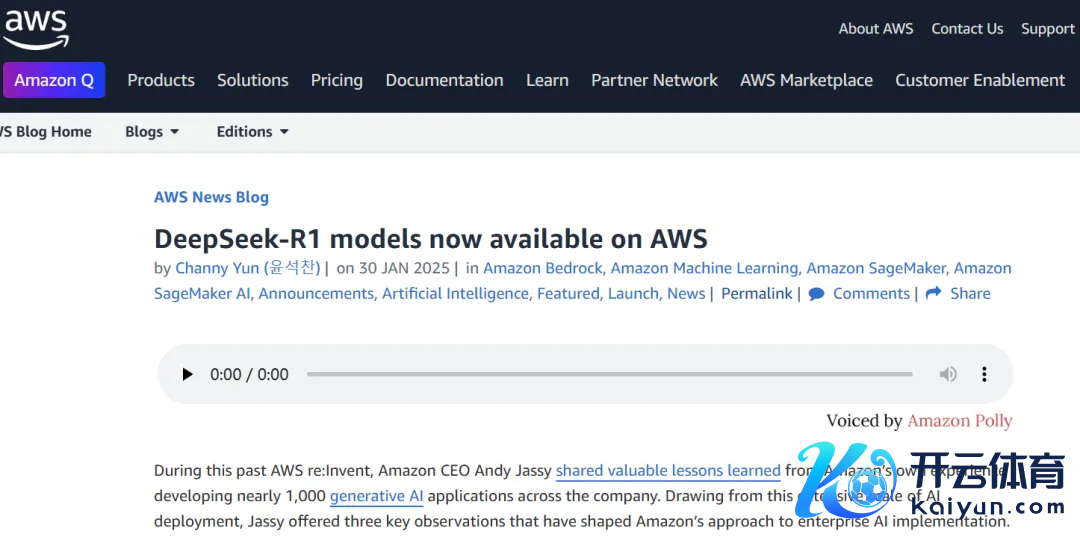
Task: Click the AWS logo
Action: click(x=35, y=30)
